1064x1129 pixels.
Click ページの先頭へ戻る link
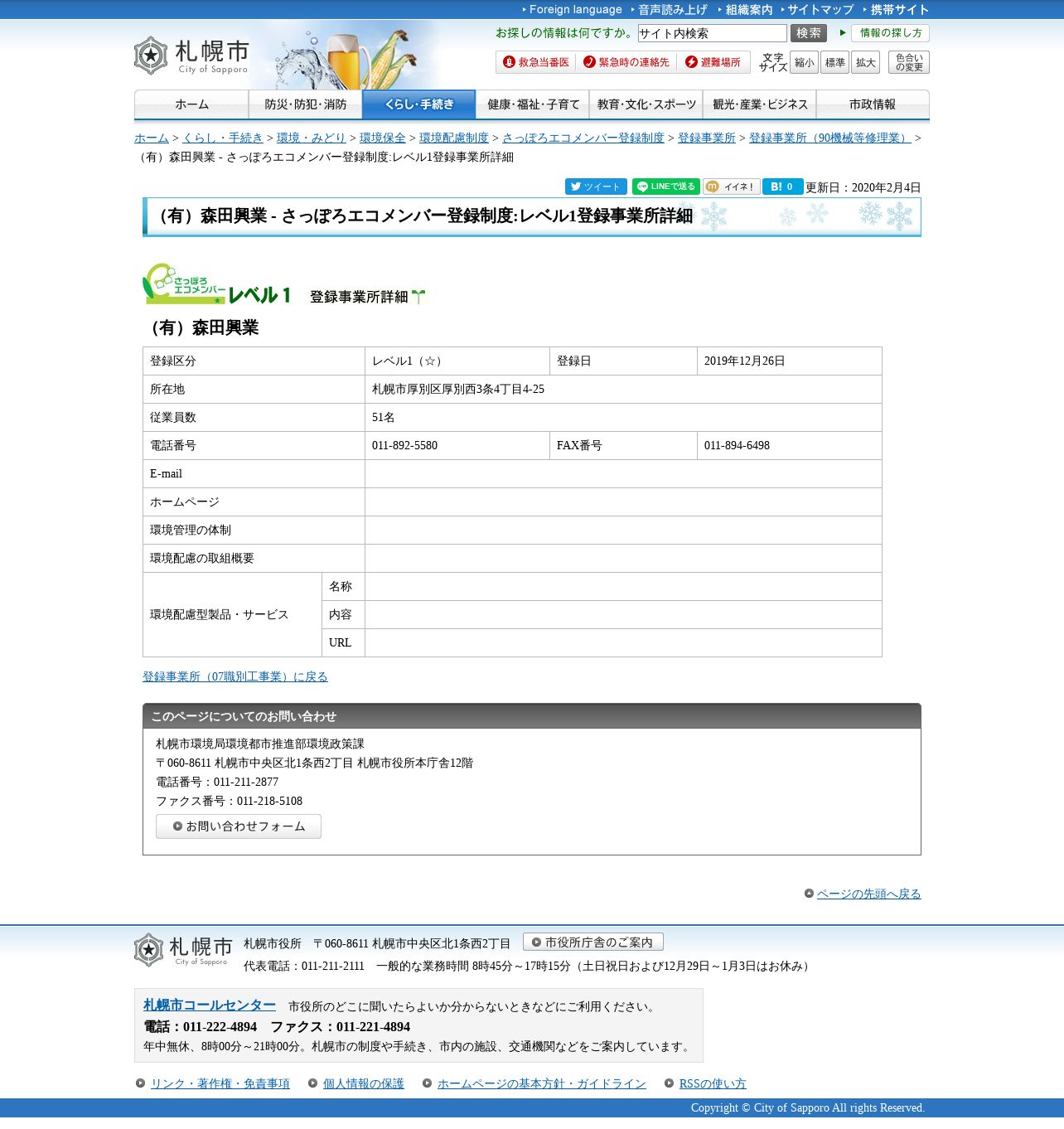click(x=869, y=894)
